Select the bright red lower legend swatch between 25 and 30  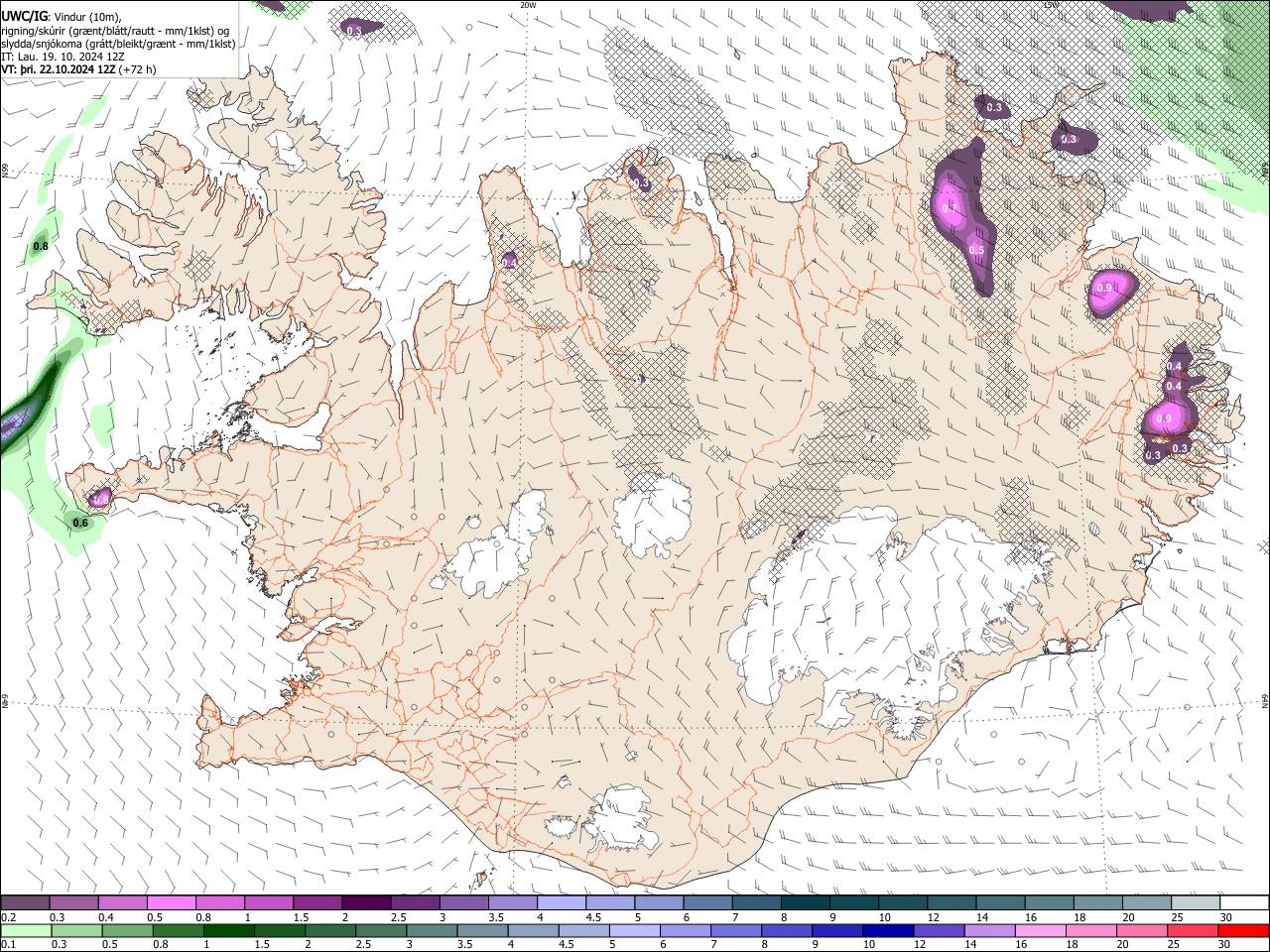tap(1194, 931)
